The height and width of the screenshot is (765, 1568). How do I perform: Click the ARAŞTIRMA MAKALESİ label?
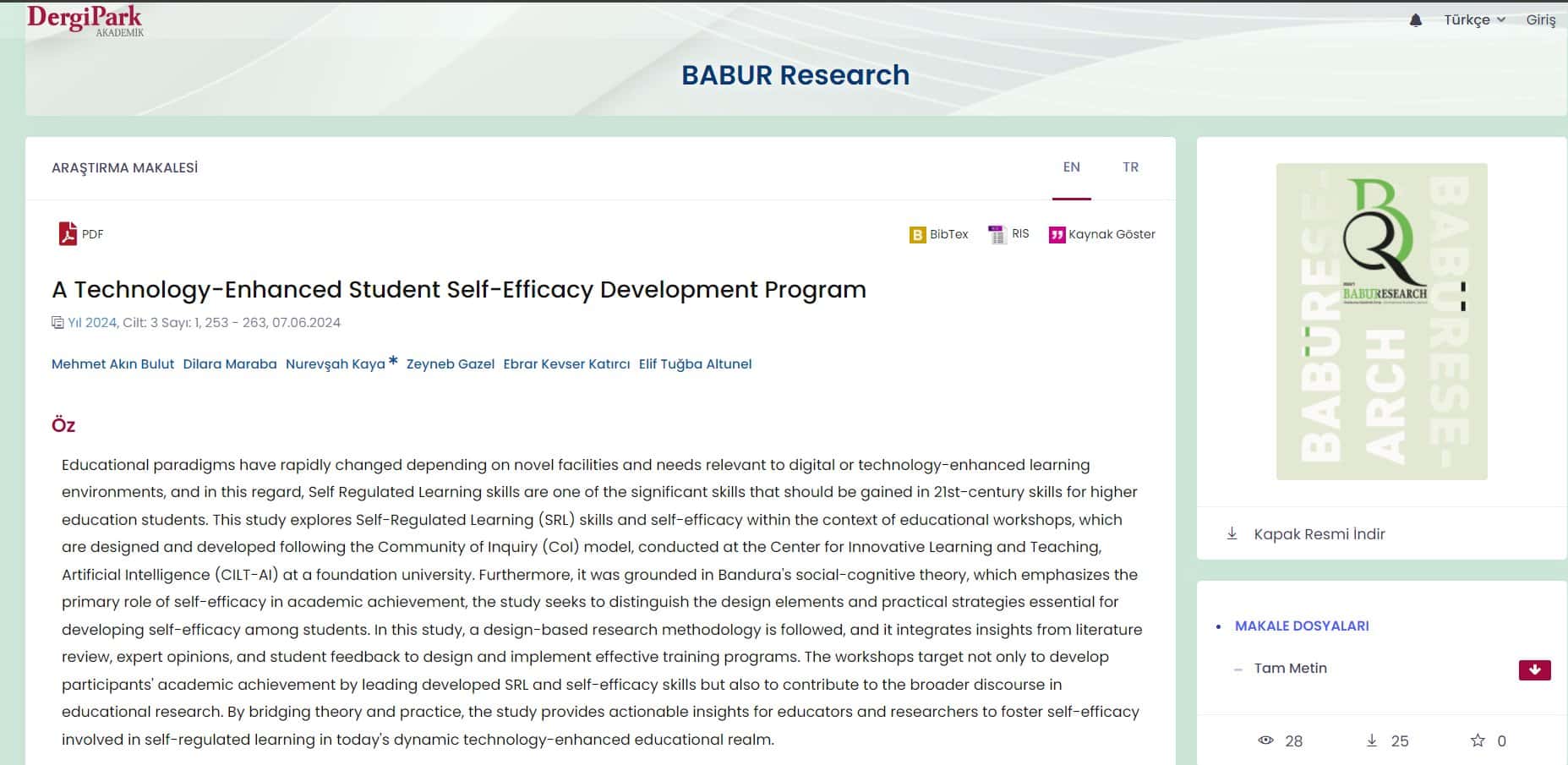[x=125, y=168]
